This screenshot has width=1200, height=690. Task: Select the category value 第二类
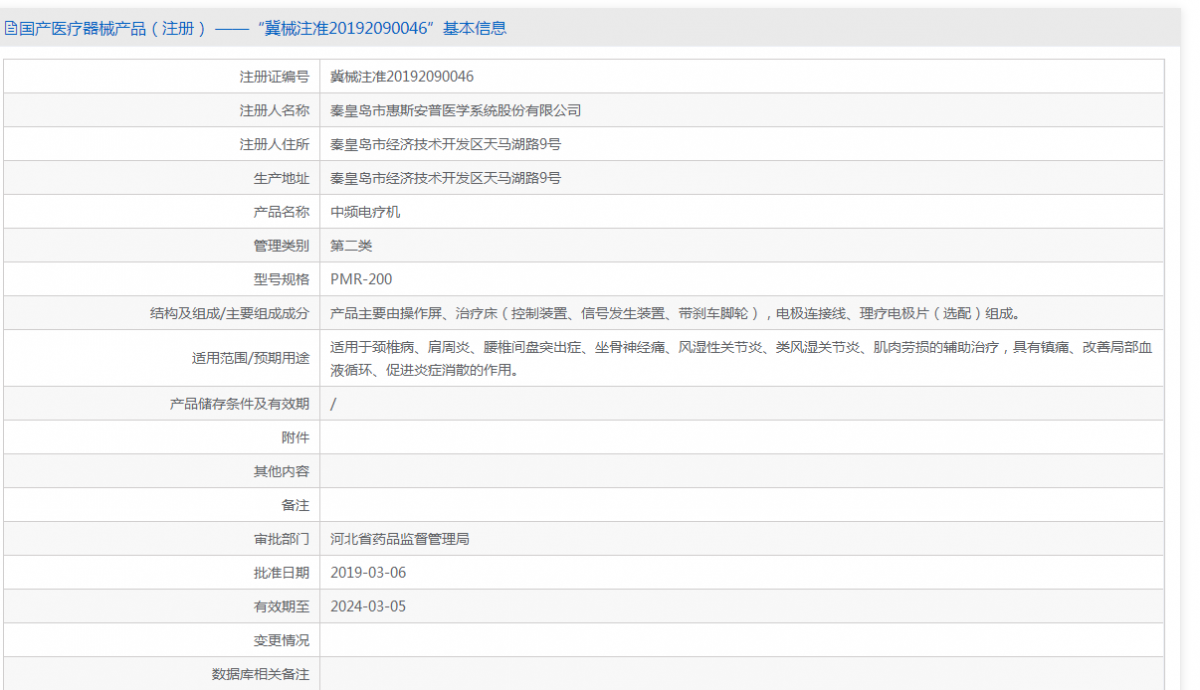click(x=351, y=245)
